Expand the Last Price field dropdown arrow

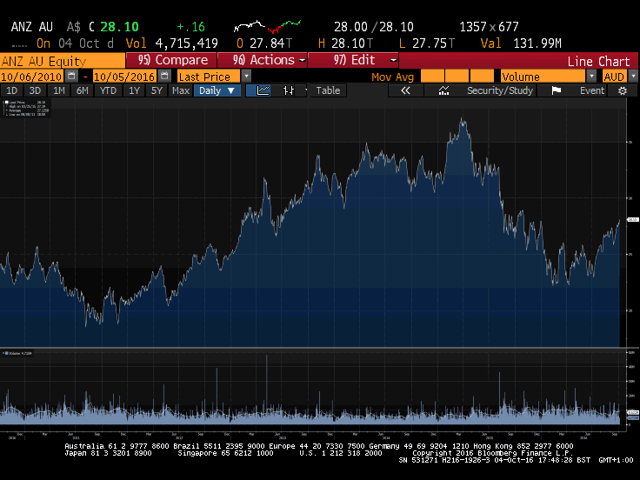pos(246,76)
